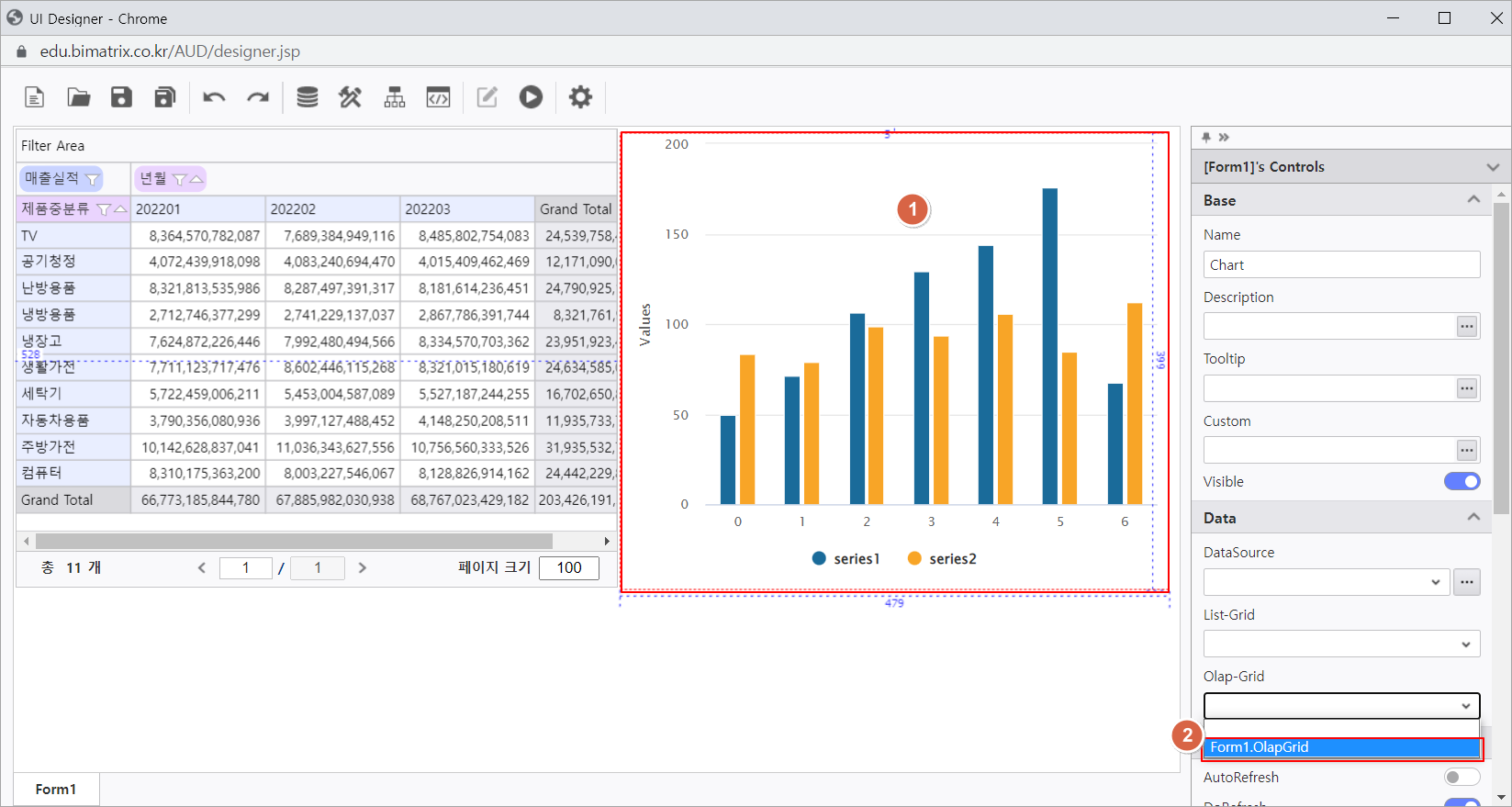
Task: Open the script code editor icon
Action: pyautogui.click(x=438, y=97)
